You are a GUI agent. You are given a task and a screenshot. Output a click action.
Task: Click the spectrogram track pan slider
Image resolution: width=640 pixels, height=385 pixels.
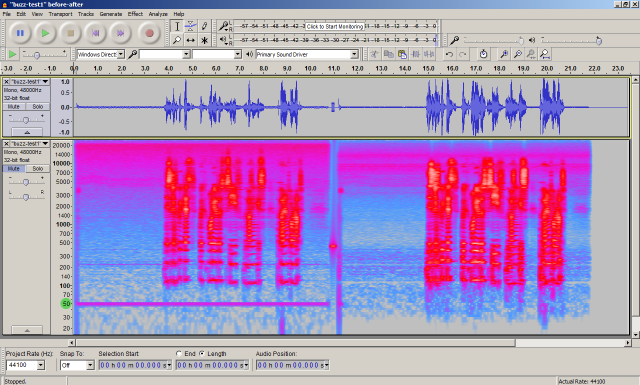point(27,196)
